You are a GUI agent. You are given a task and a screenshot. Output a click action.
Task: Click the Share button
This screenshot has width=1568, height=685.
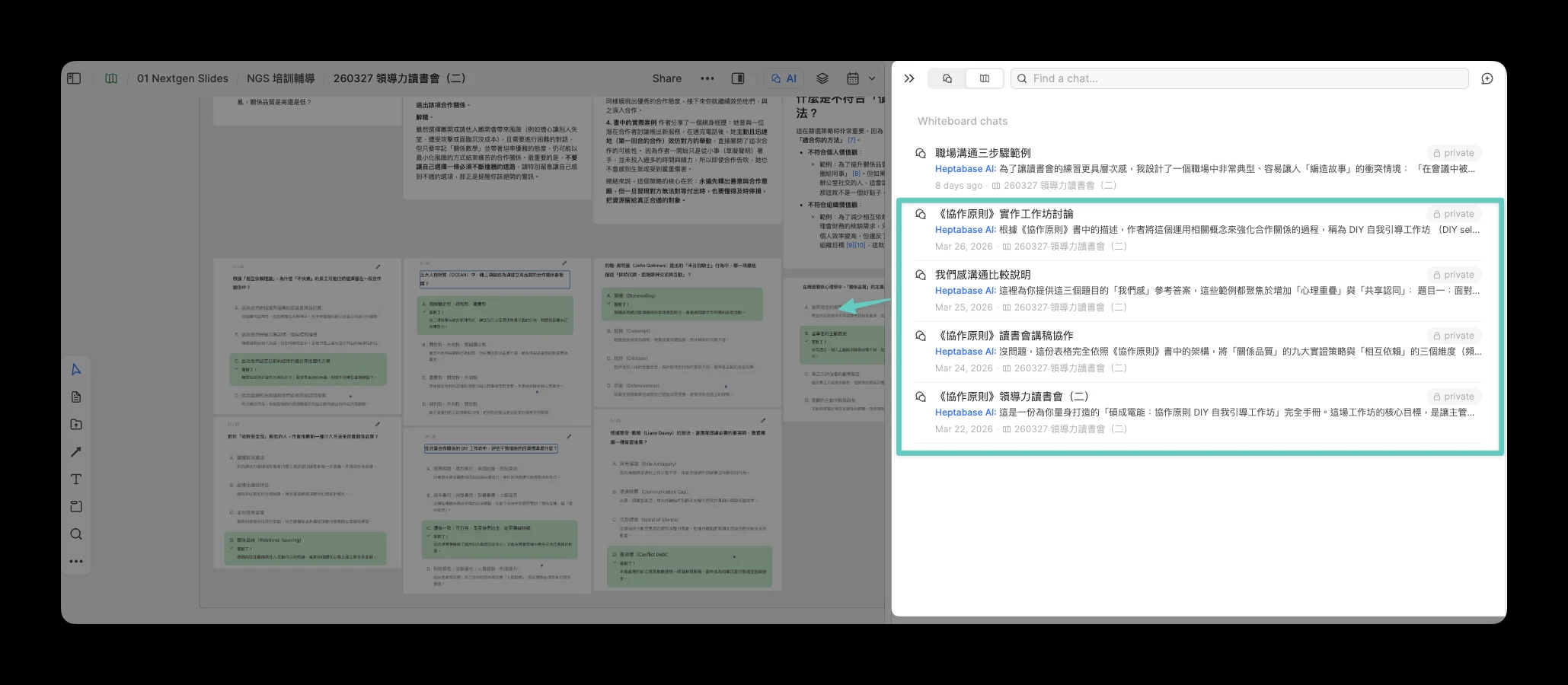(666, 78)
